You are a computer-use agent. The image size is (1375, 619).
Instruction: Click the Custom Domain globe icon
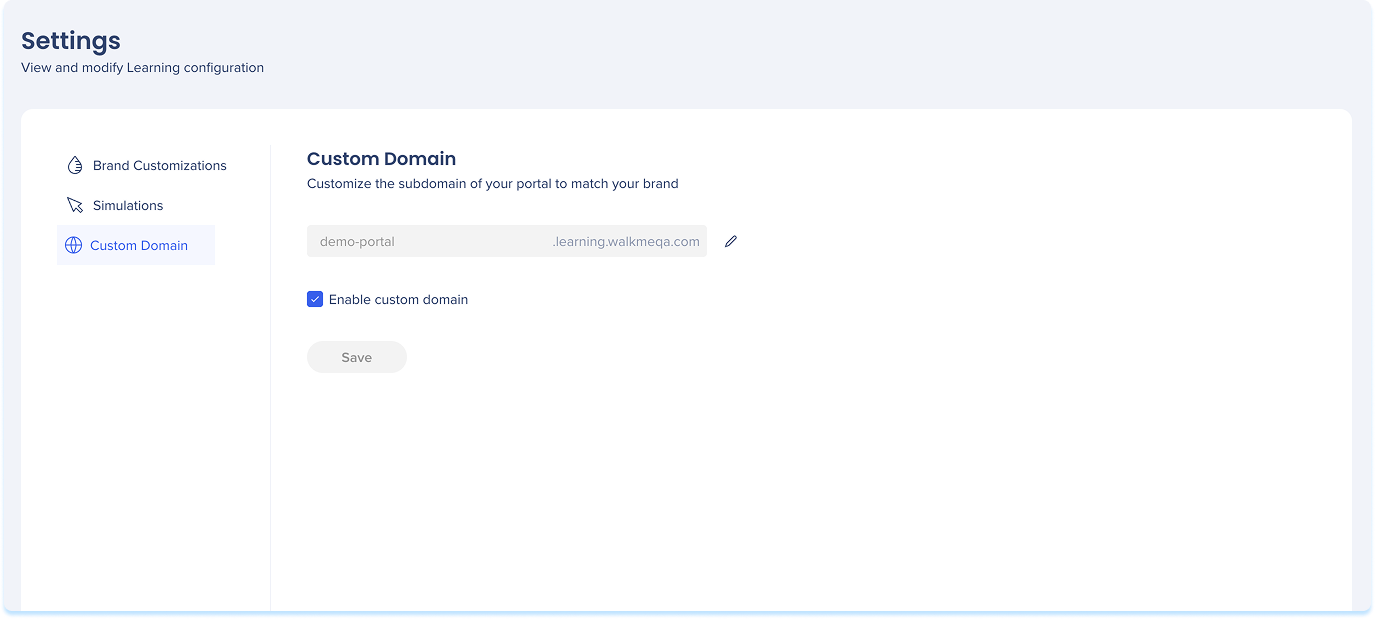point(73,245)
